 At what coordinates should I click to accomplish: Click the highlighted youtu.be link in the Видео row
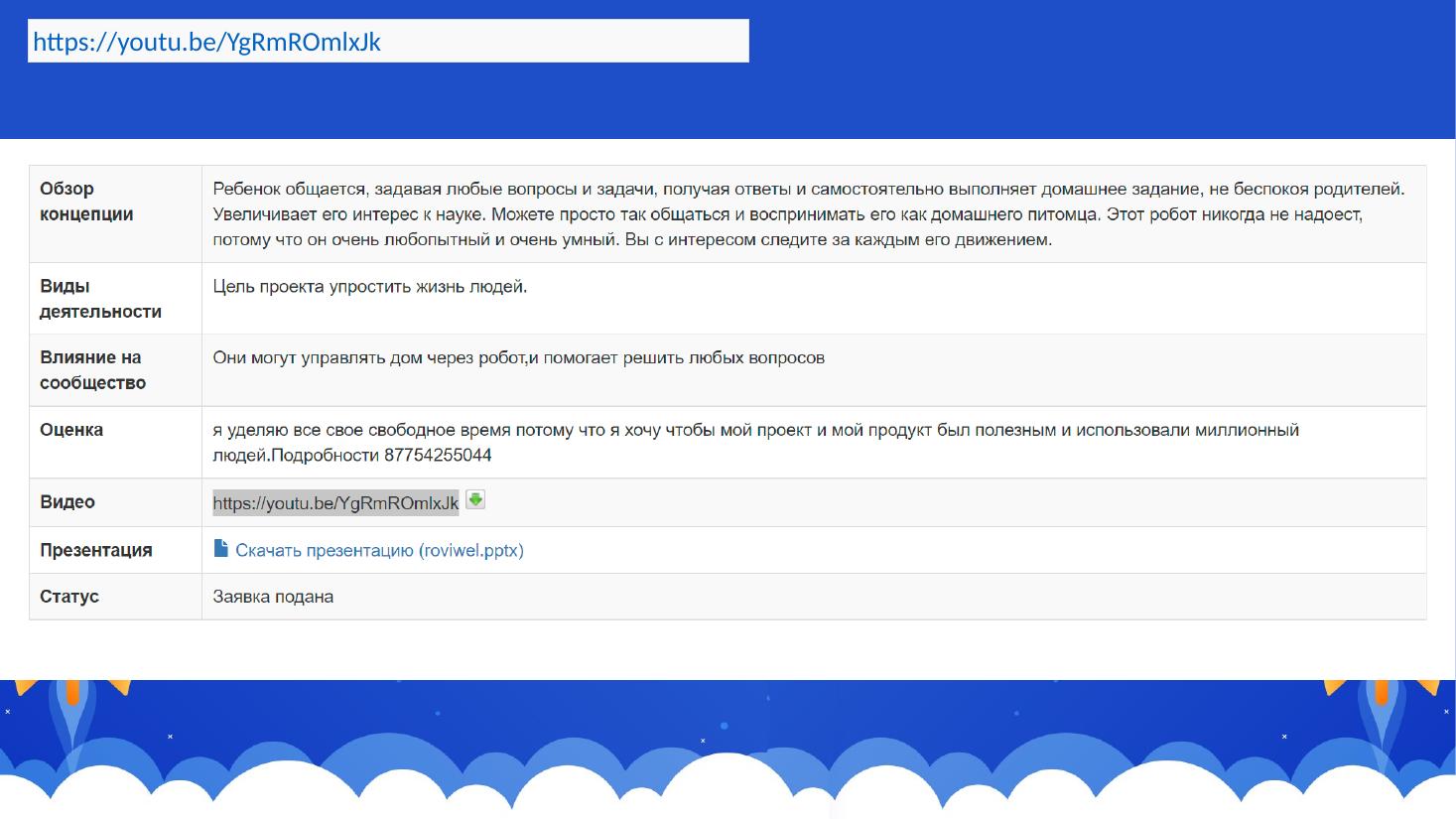pos(335,503)
